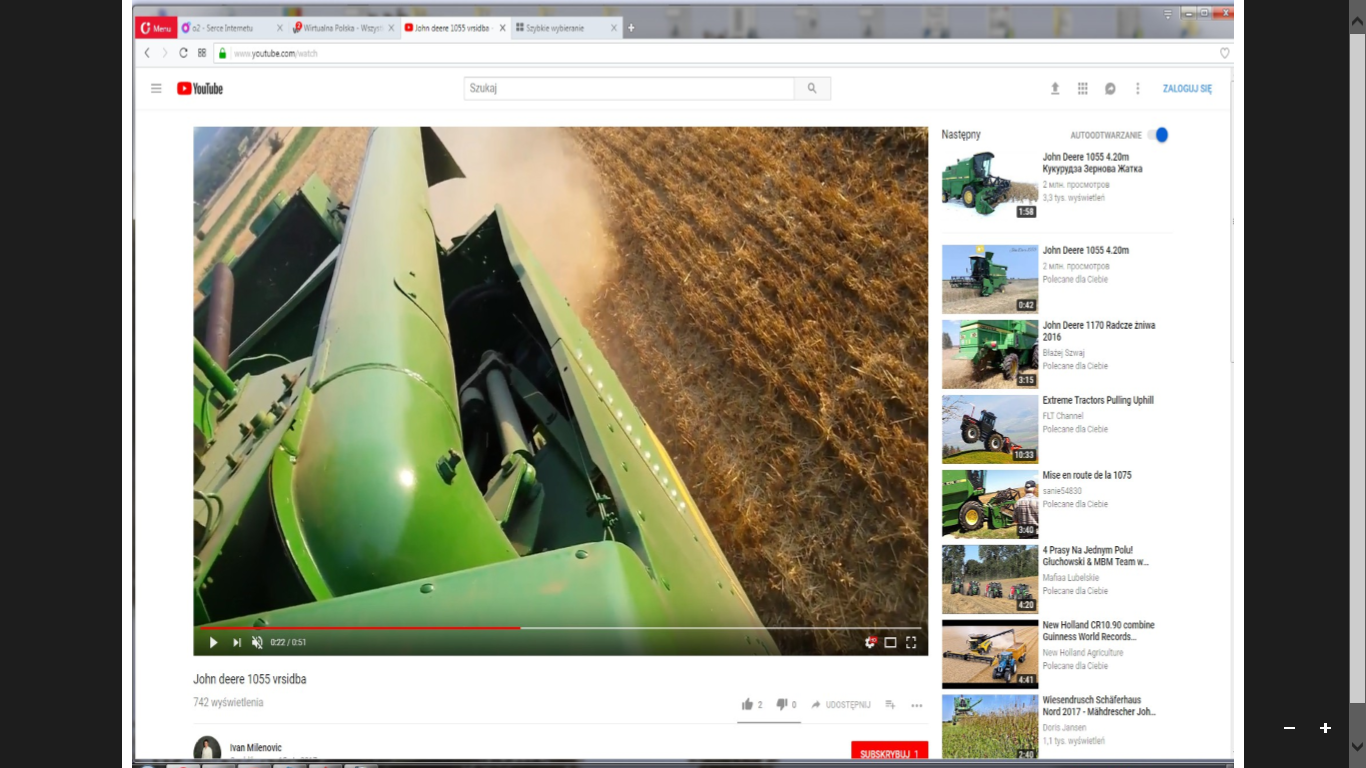Open the messages bubble icon in header
The width and height of the screenshot is (1366, 768).
pyautogui.click(x=1110, y=88)
